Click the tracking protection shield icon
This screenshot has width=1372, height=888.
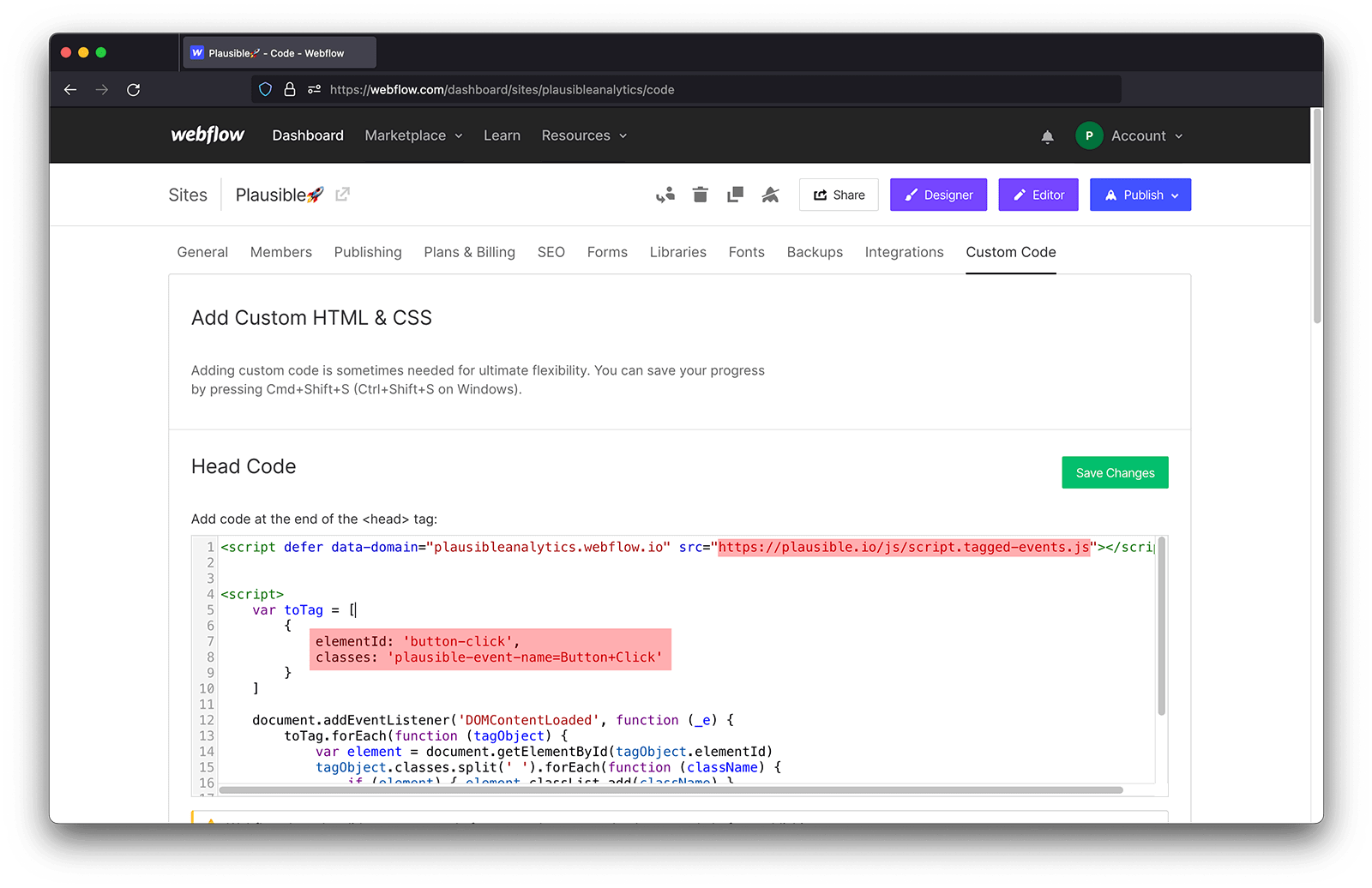coord(264,89)
